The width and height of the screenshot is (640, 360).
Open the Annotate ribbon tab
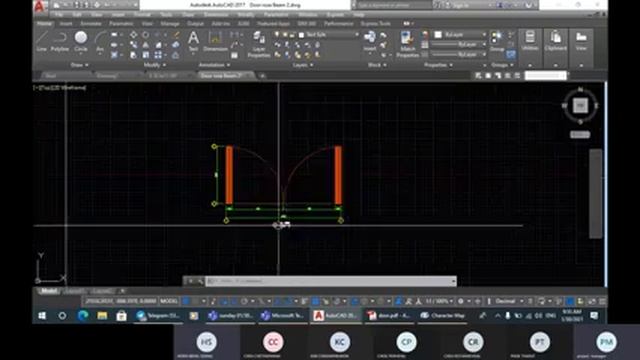[x=91, y=24]
